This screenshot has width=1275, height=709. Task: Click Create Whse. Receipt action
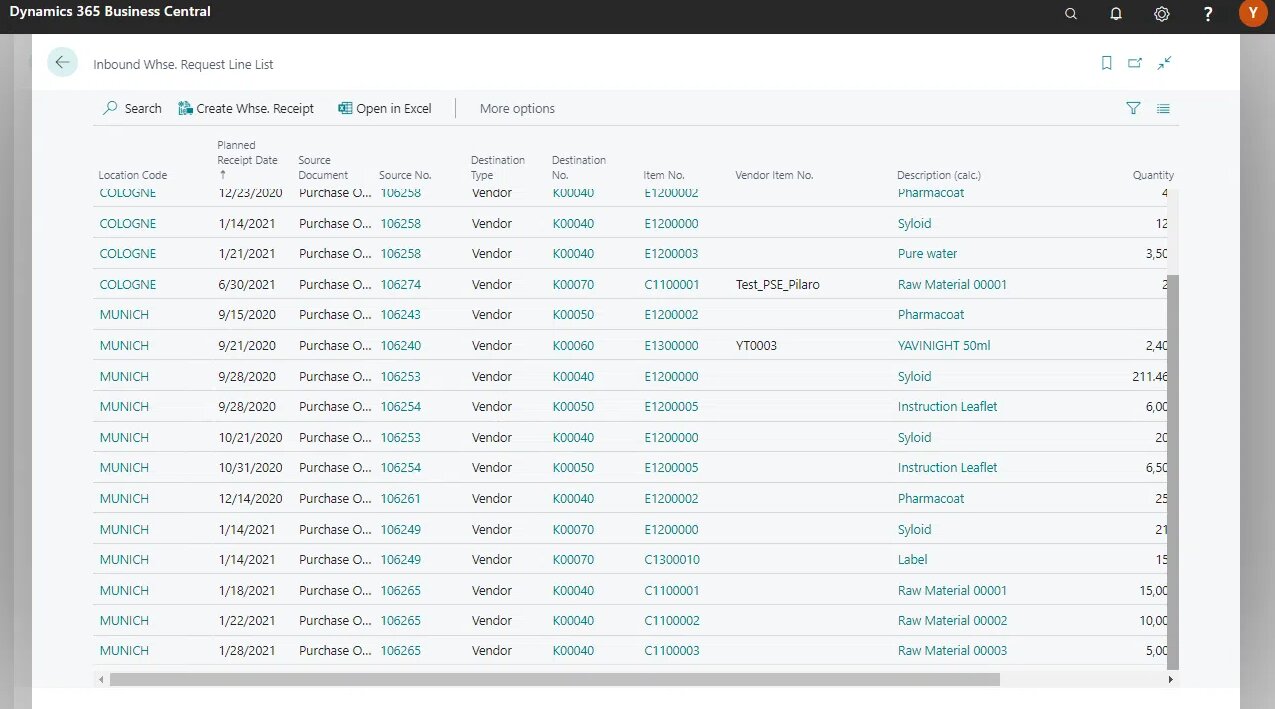[x=246, y=108]
